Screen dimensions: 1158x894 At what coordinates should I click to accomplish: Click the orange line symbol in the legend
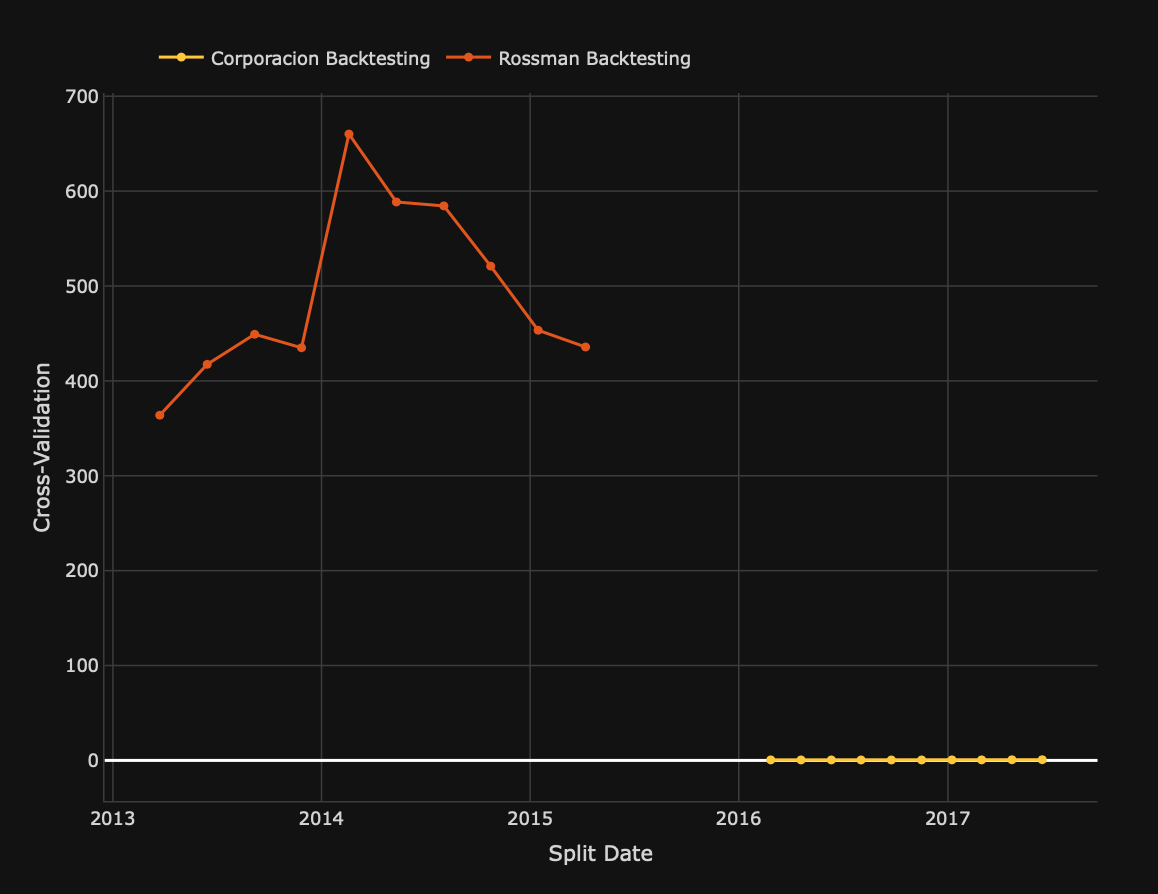pos(471,58)
